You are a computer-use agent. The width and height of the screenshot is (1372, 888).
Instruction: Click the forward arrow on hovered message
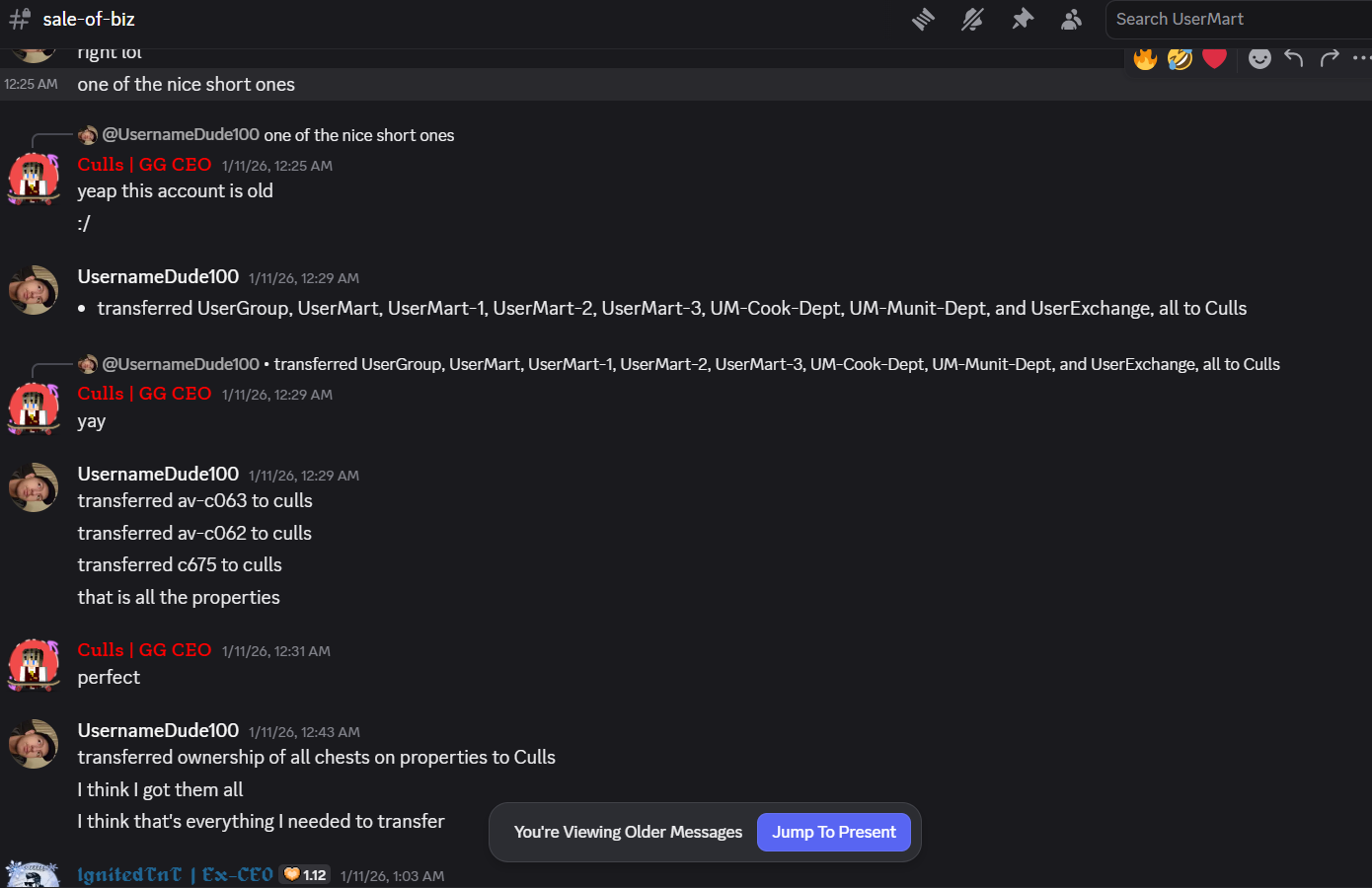[x=1330, y=58]
